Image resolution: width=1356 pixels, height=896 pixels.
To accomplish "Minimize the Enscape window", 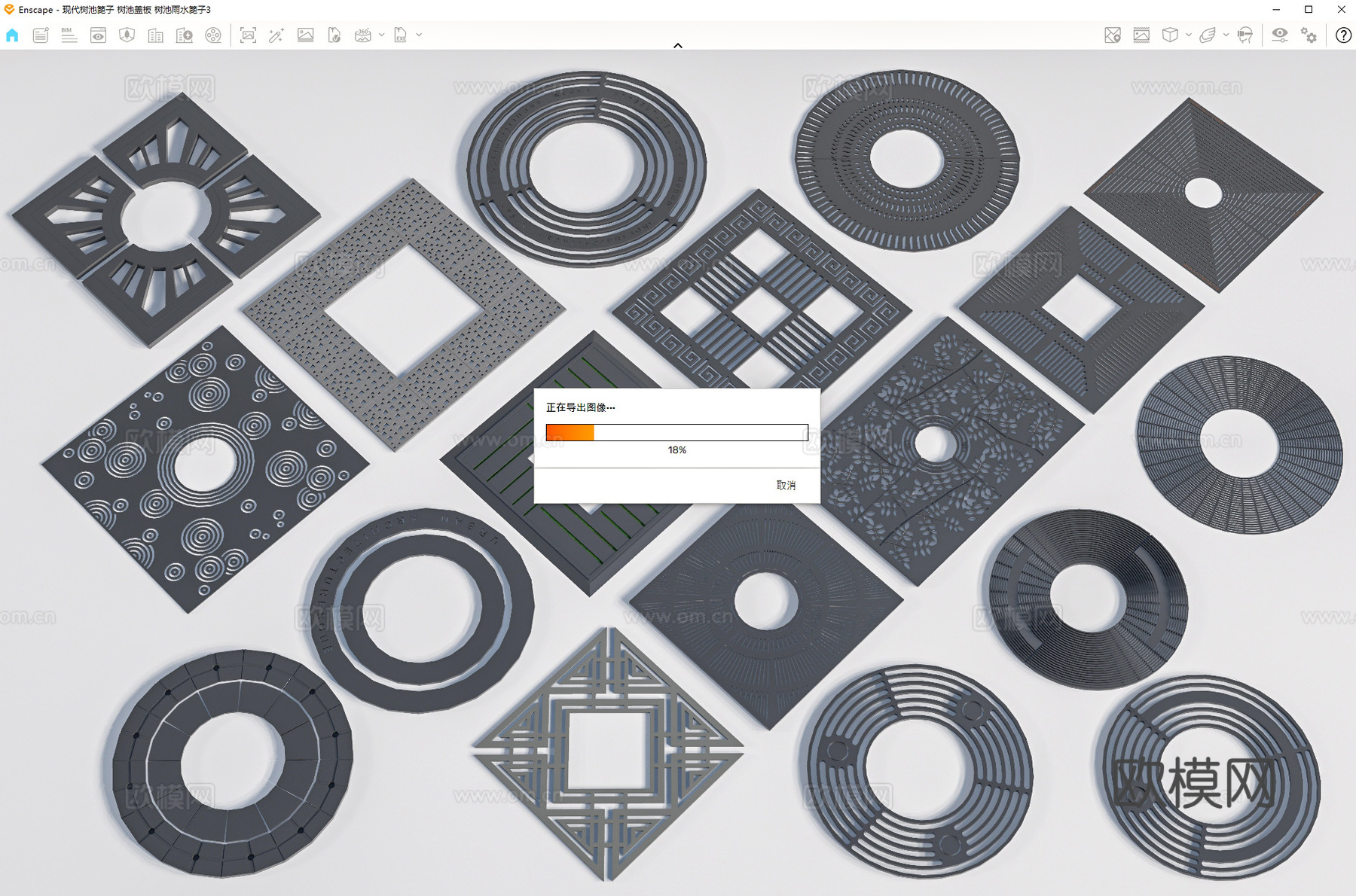I will 1276,10.
